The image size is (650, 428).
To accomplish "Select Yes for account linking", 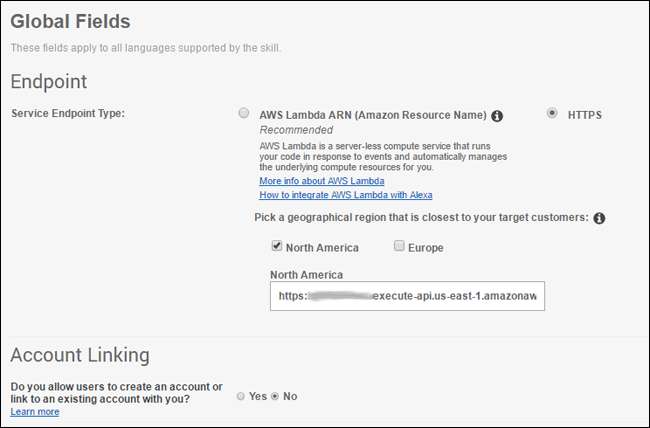I will coord(242,396).
